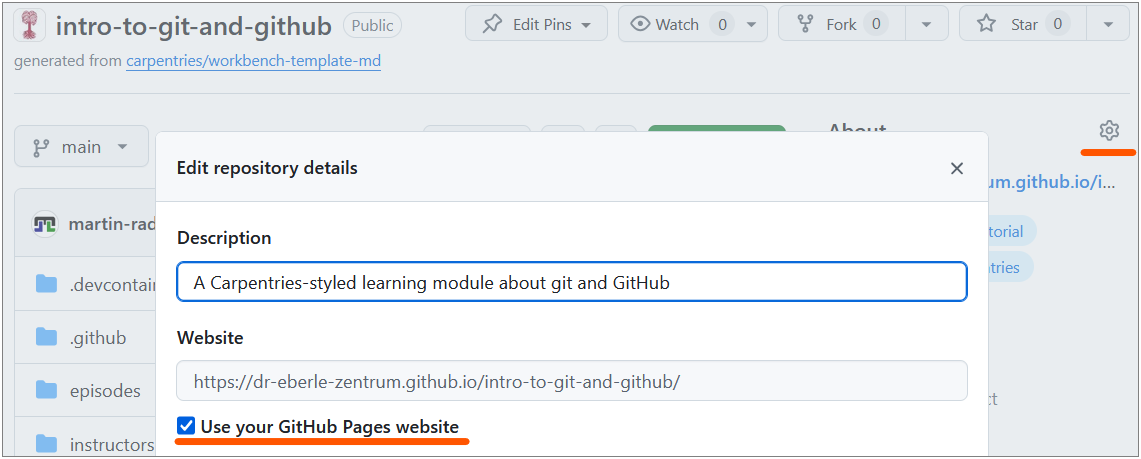Open the .github folder
This screenshot has height=459, width=1141.
pos(98,338)
